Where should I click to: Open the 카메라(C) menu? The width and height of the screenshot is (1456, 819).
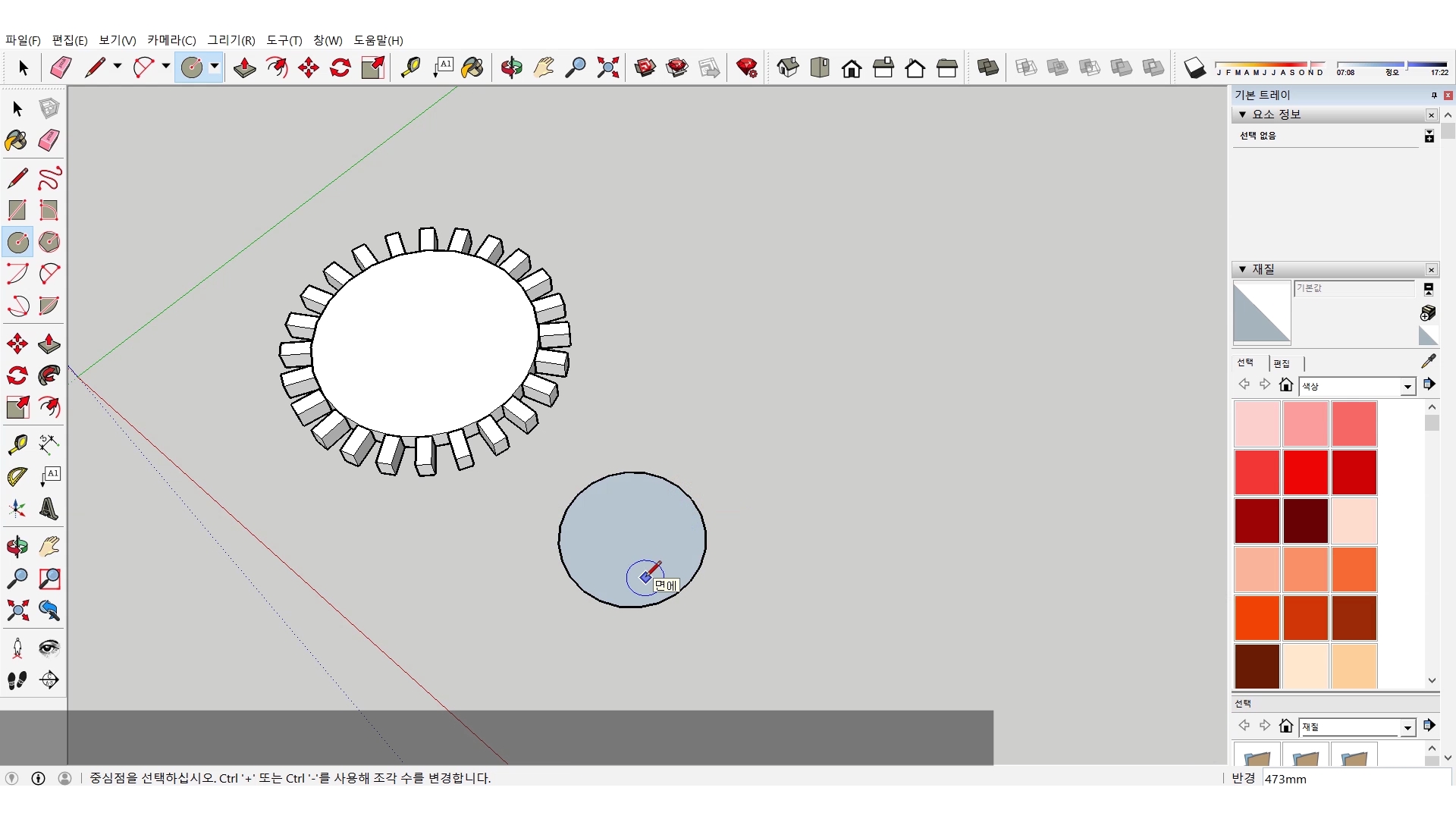pyautogui.click(x=171, y=40)
